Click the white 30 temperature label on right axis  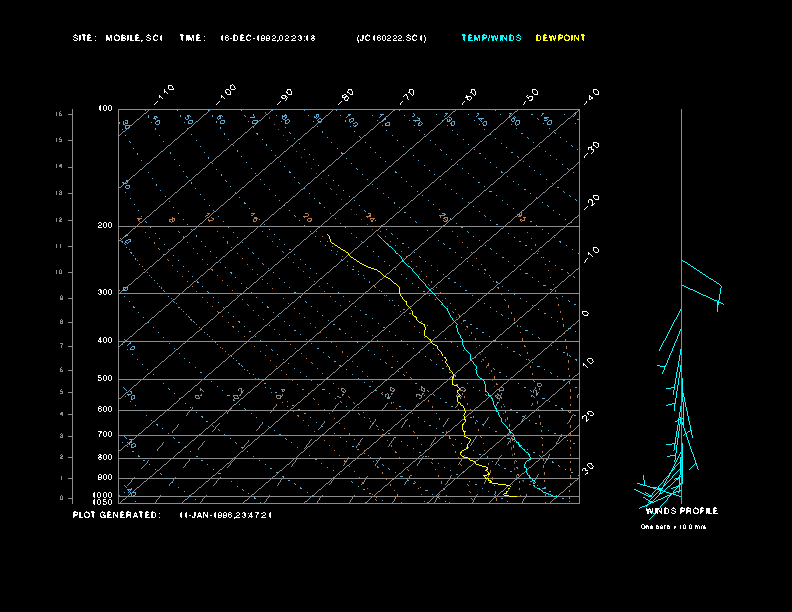588,468
